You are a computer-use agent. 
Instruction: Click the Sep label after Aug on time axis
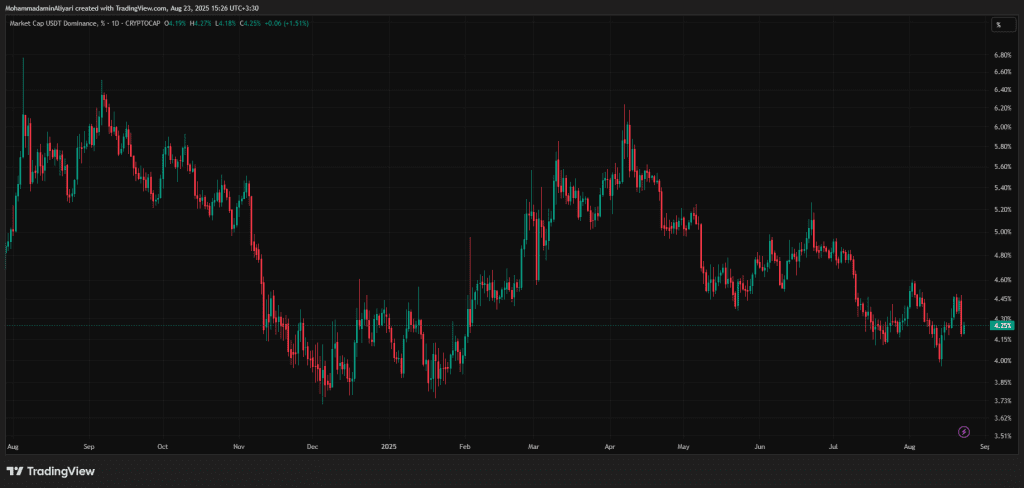88,449
